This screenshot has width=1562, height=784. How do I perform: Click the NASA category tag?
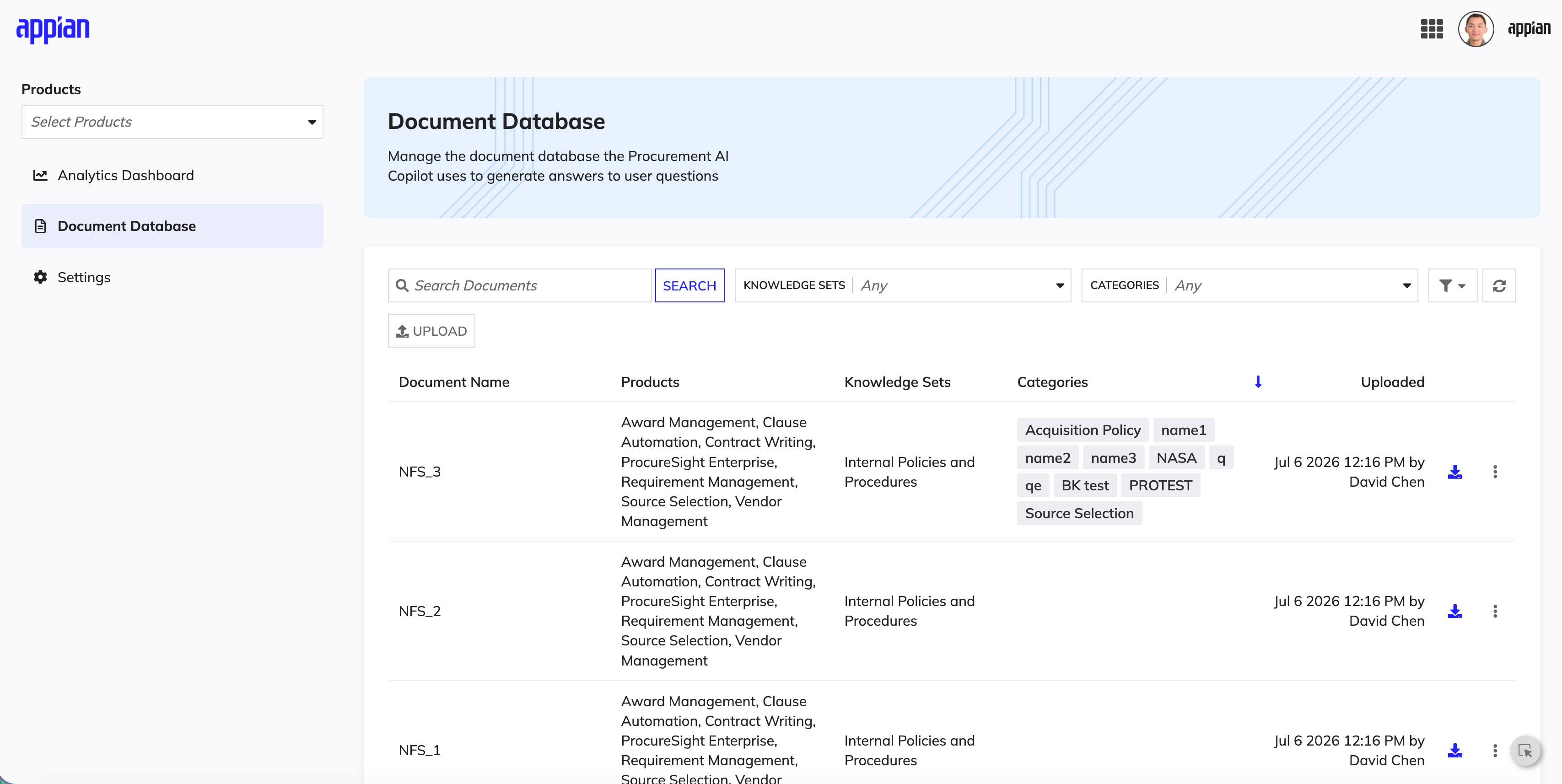[1176, 458]
